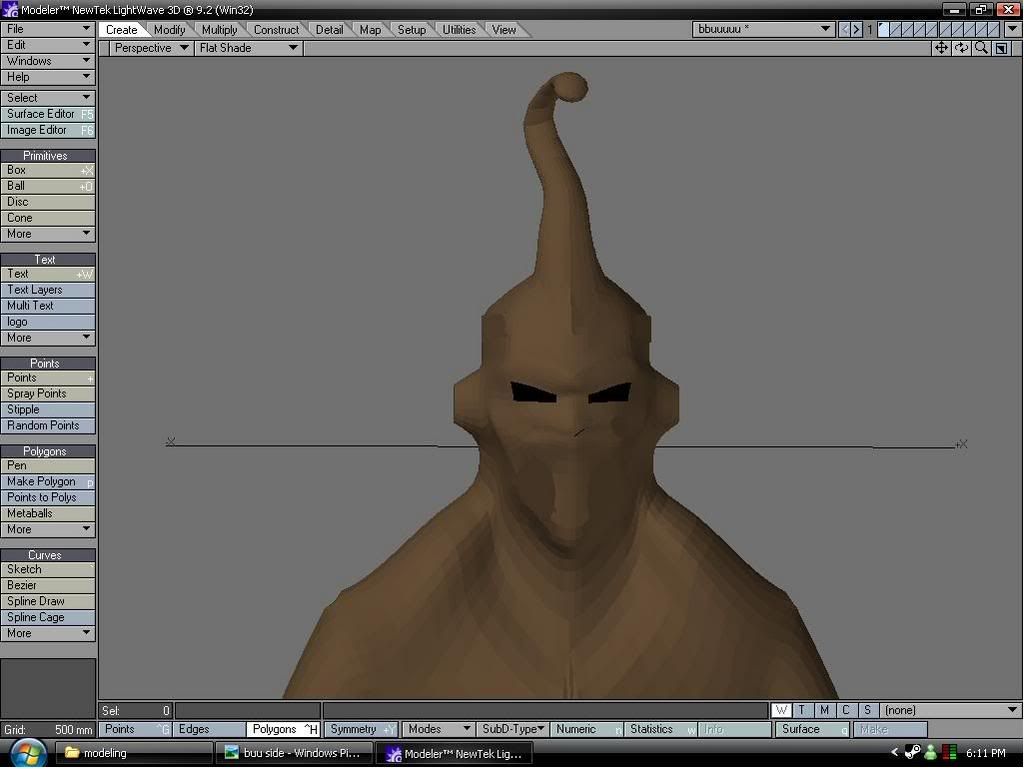Open buu side Windows Picture taskbar item
This screenshot has width=1024, height=769.
coord(295,753)
